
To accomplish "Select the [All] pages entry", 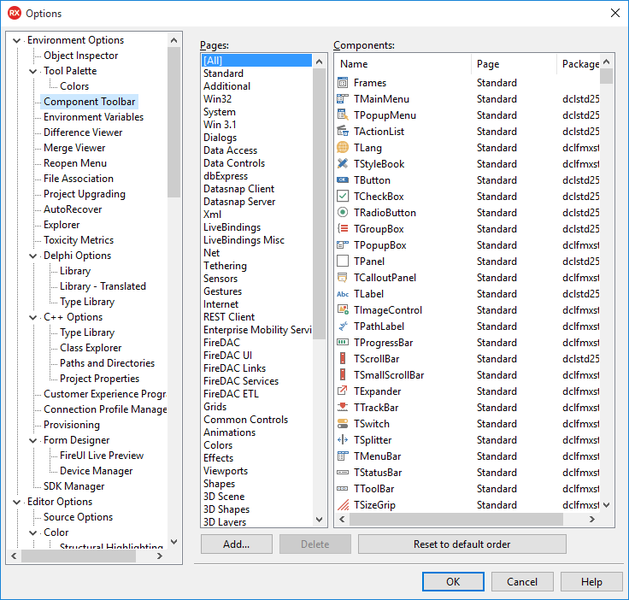I will coord(257,61).
